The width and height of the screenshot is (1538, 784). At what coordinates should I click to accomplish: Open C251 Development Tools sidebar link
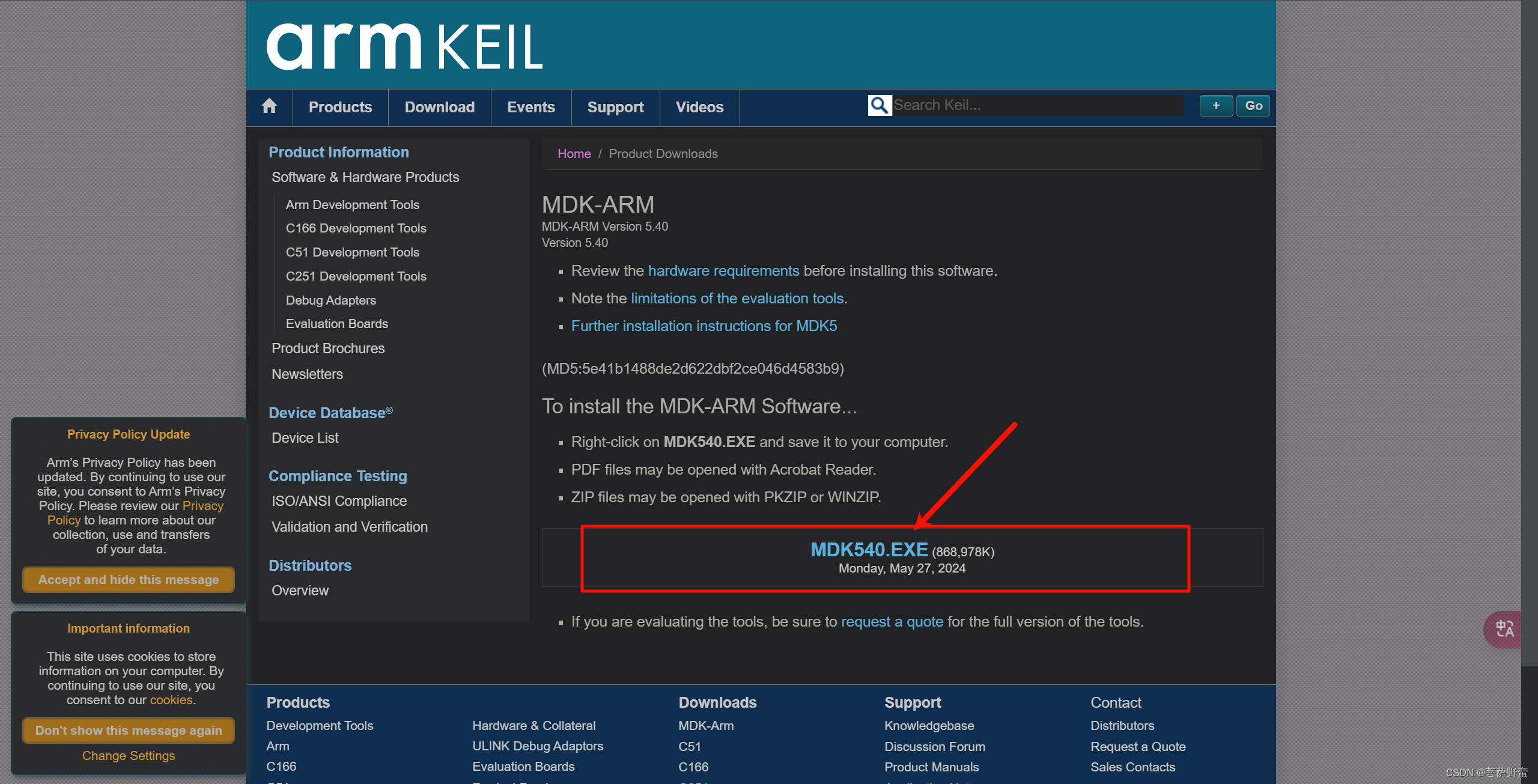coord(356,276)
